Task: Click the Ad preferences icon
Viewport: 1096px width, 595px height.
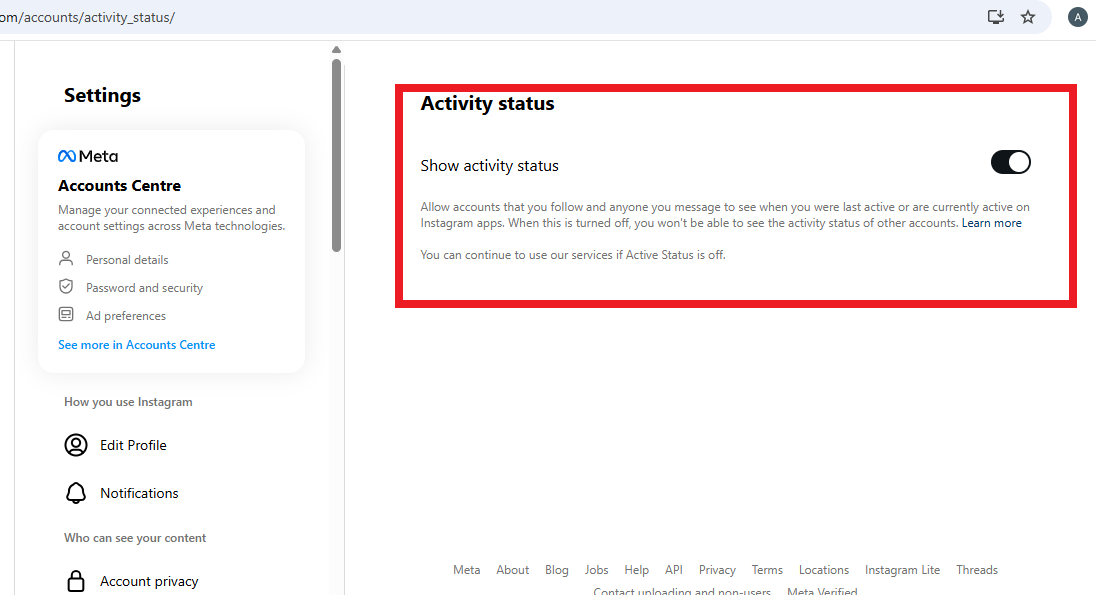Action: coord(66,315)
